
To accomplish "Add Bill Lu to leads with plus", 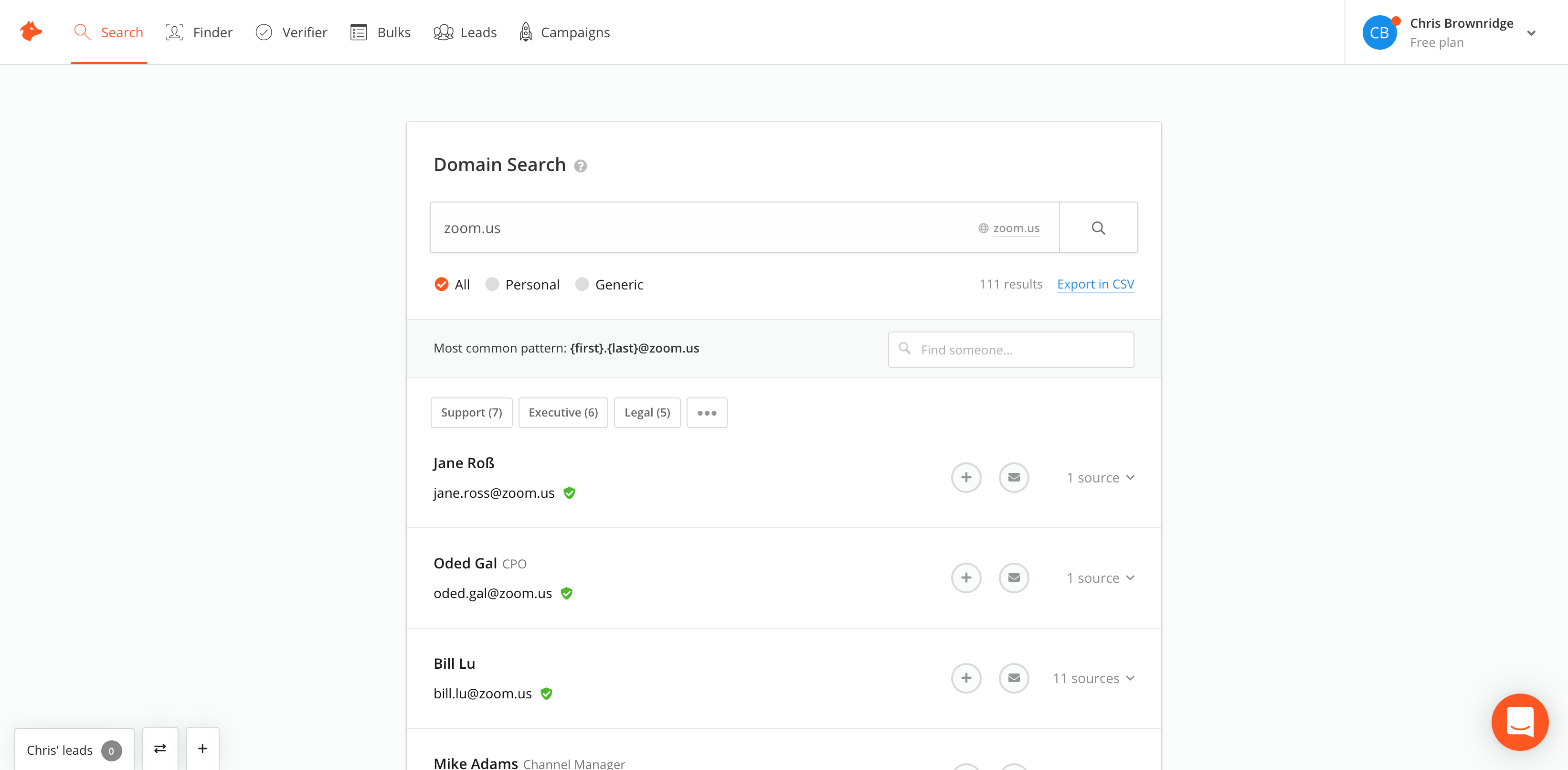I will (x=966, y=678).
